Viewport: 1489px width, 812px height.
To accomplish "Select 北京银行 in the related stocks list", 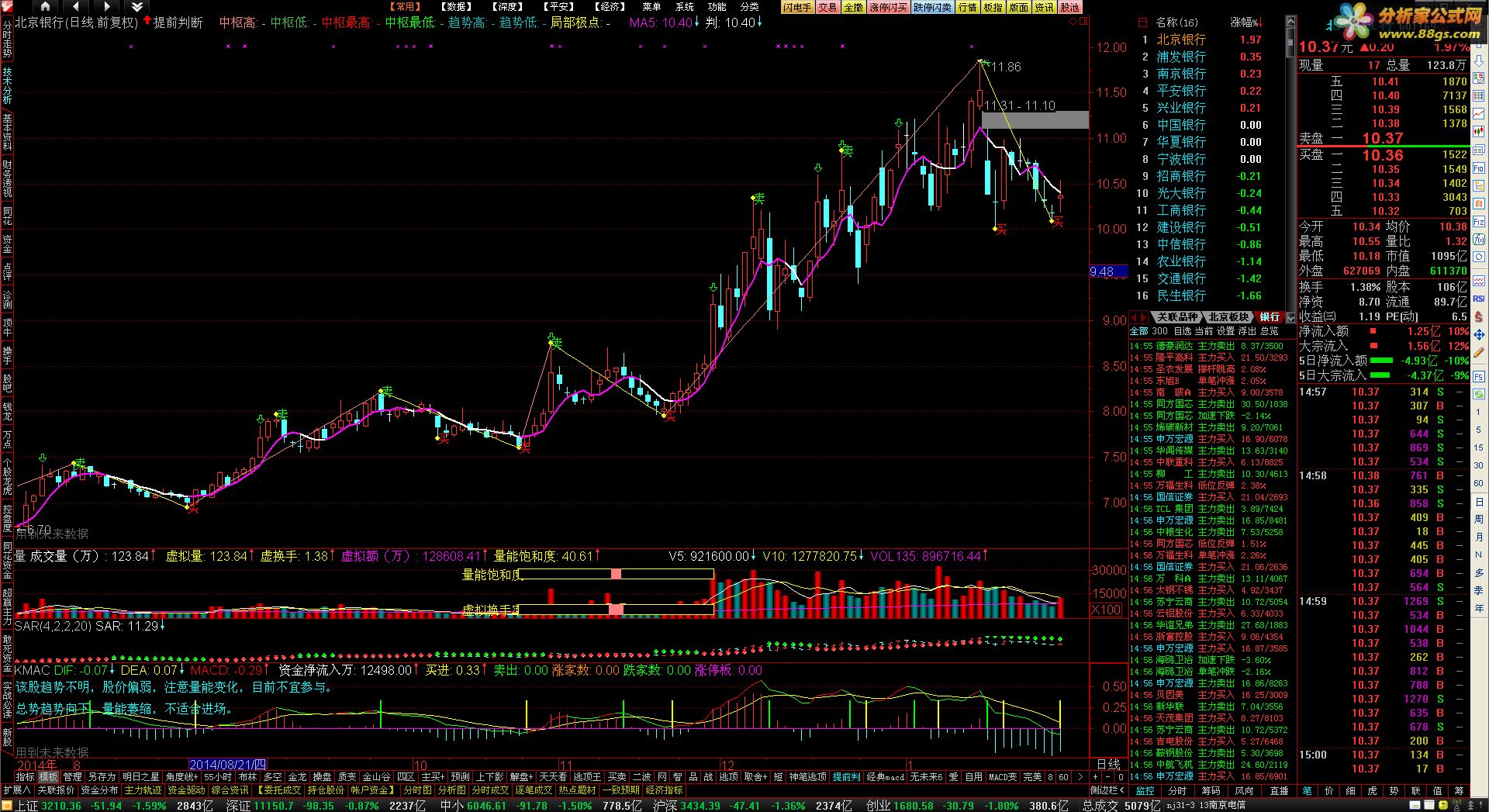I will (1181, 40).
